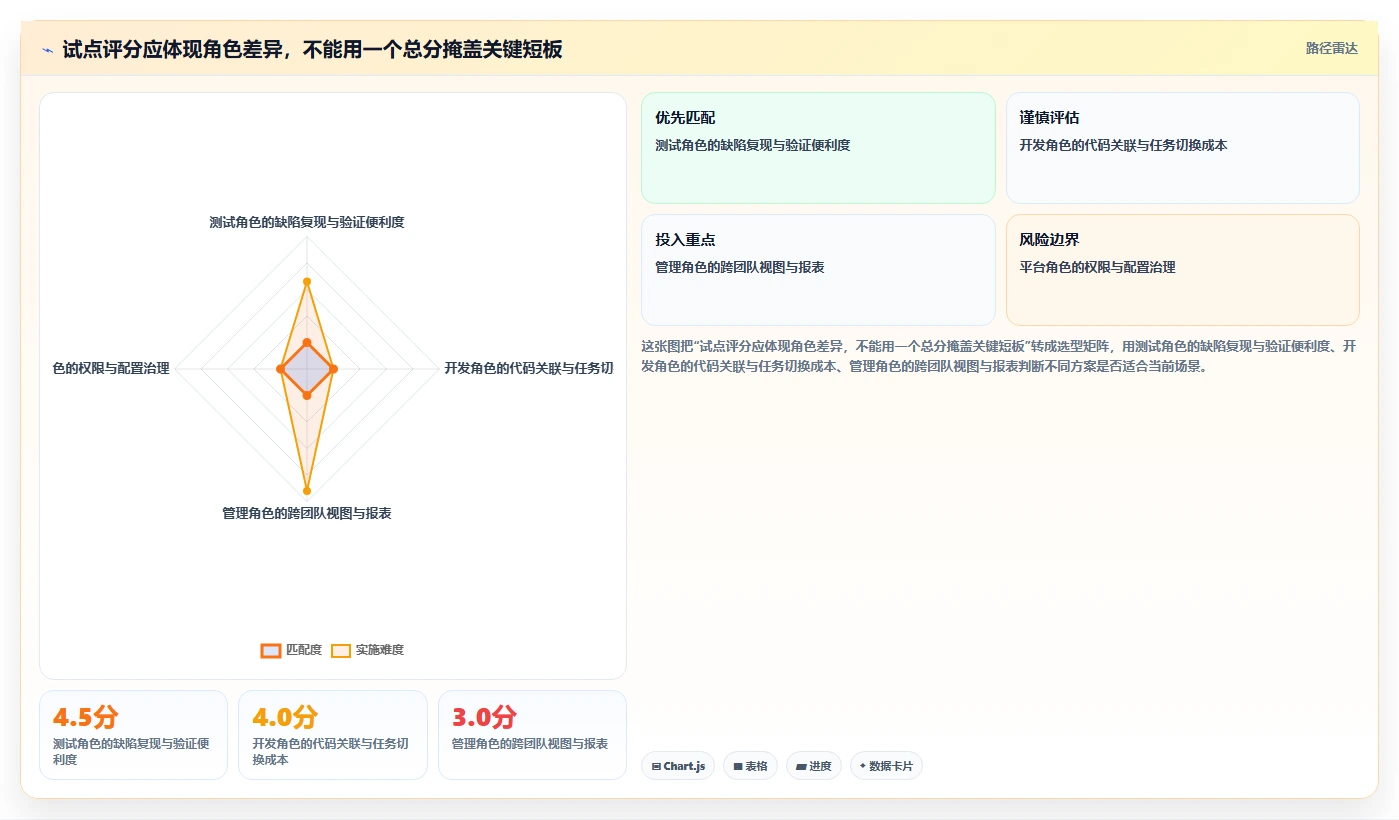Click the description paragraph starting 这张图把
Image resolution: width=1399 pixels, height=820 pixels.
[1000, 356]
